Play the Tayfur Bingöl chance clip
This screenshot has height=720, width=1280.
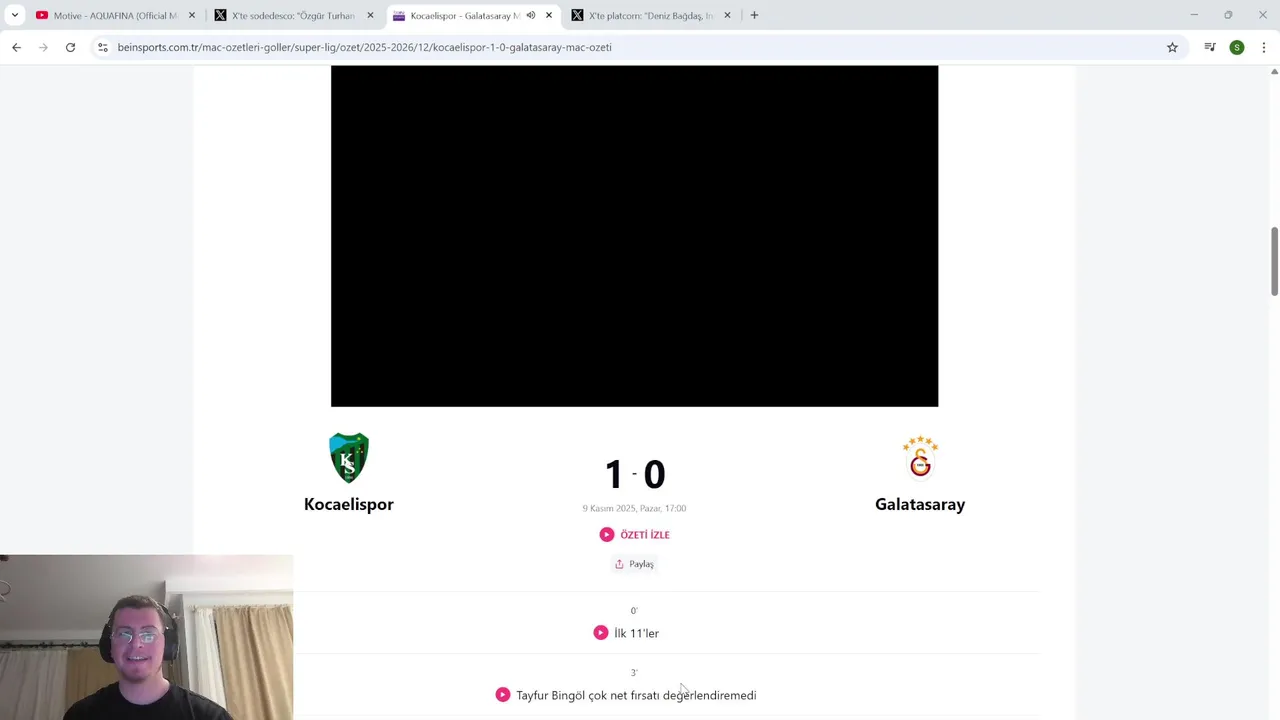502,695
